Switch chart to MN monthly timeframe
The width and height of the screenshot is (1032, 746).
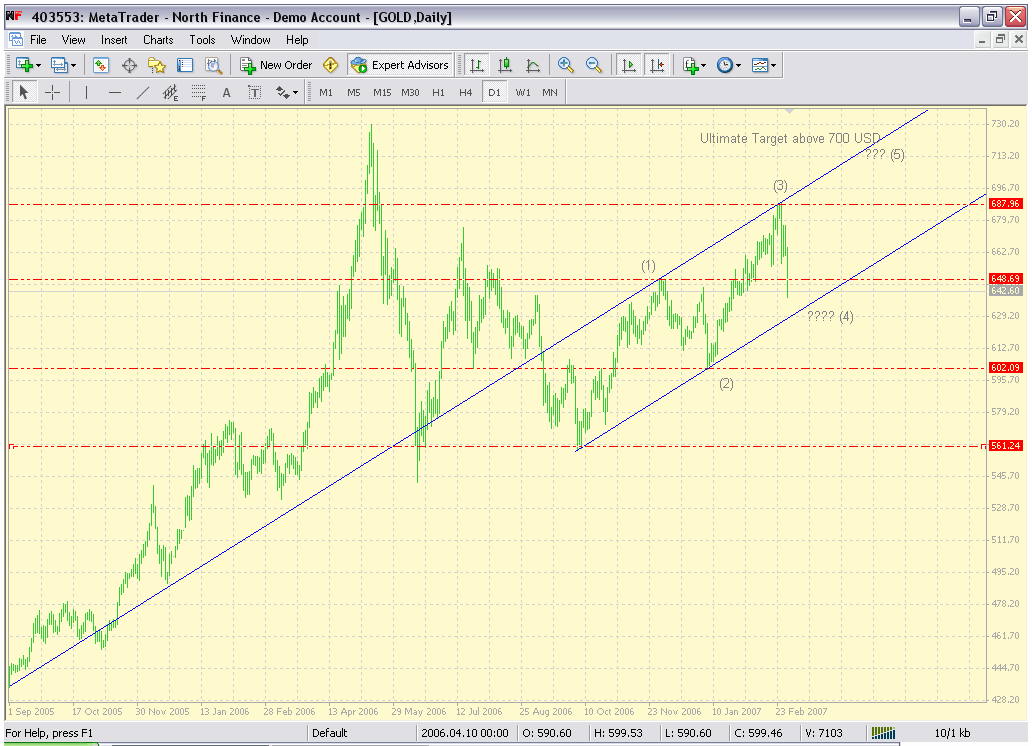coord(550,93)
